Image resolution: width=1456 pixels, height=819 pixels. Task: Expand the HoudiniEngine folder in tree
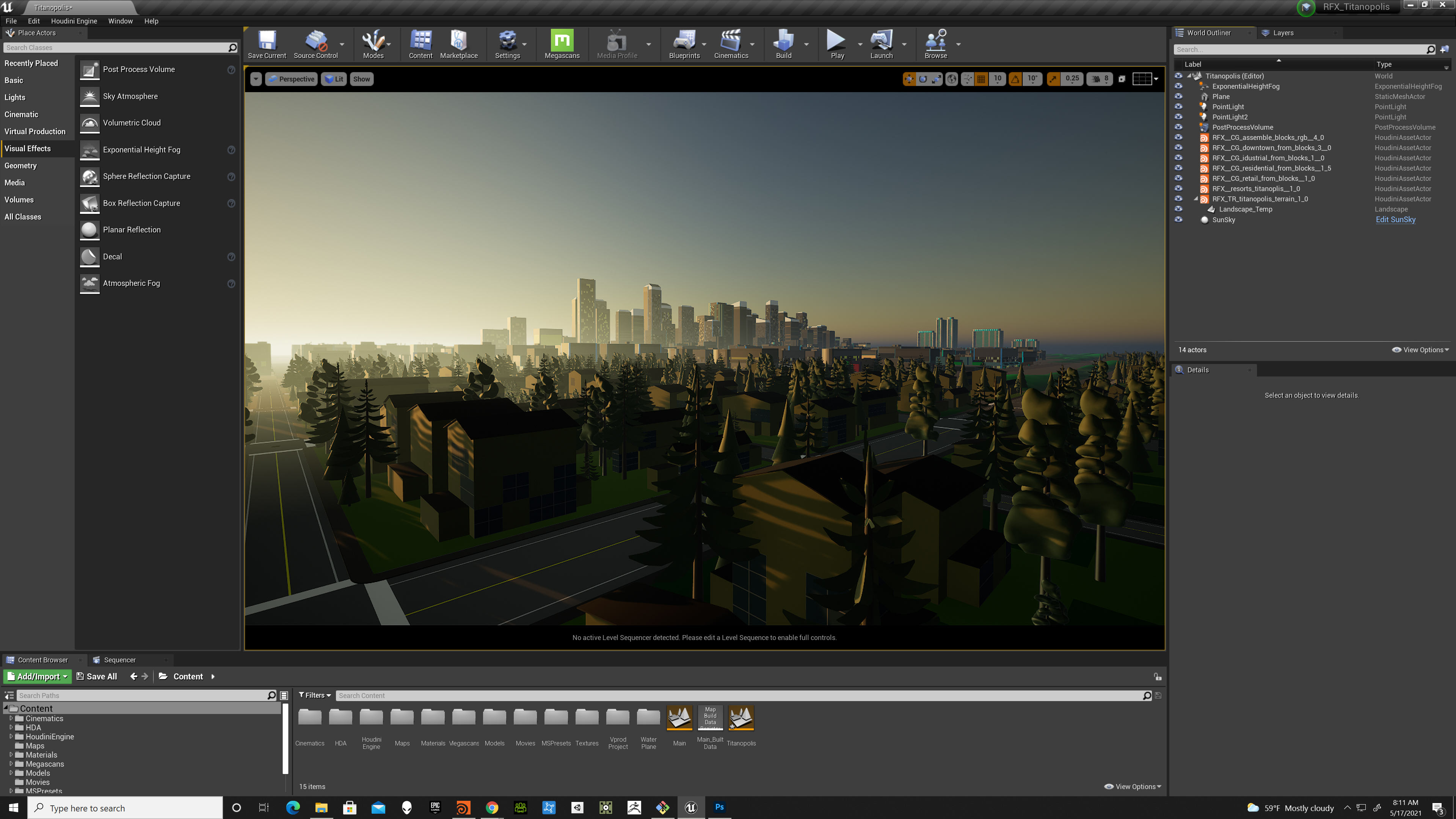click(11, 736)
